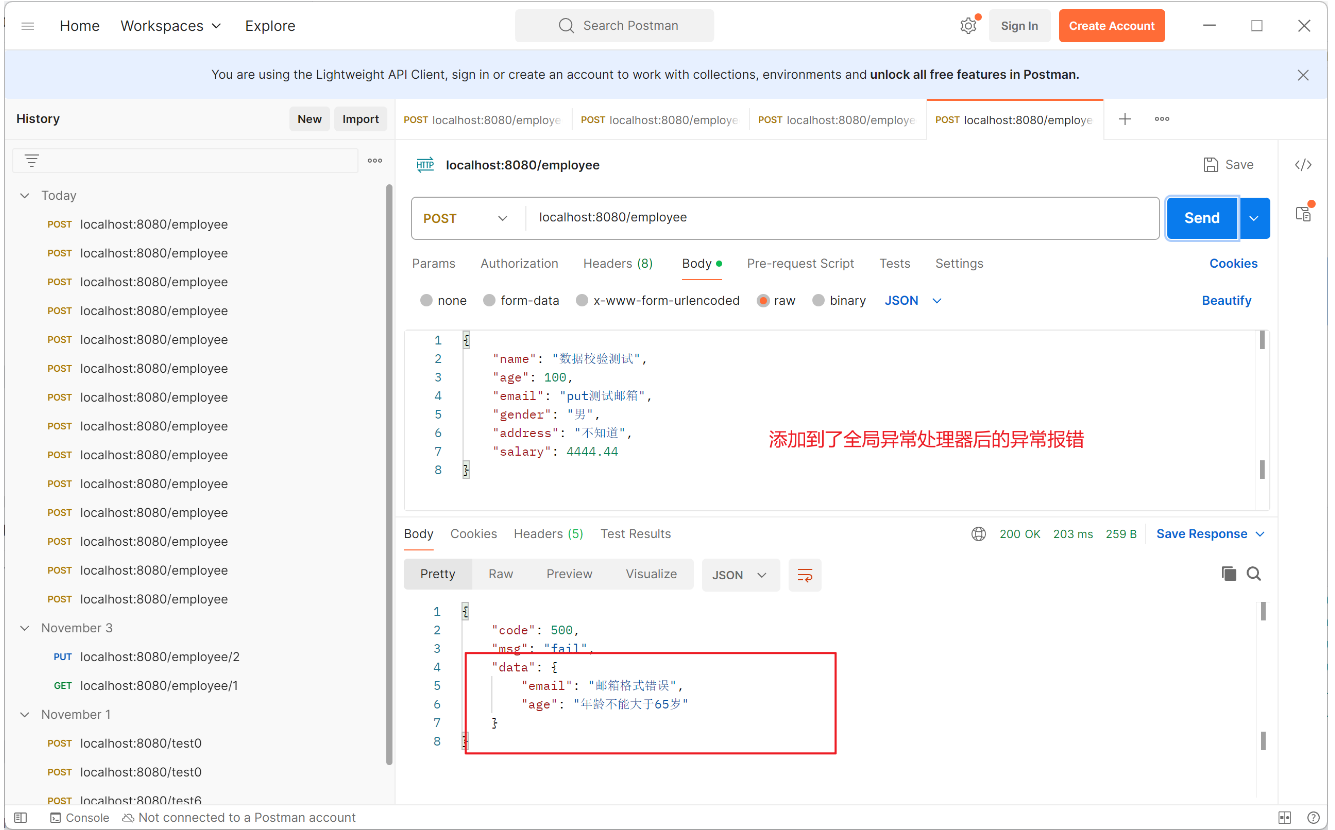Open the Console from status bar
The width and height of the screenshot is (1335, 830).
(x=79, y=818)
